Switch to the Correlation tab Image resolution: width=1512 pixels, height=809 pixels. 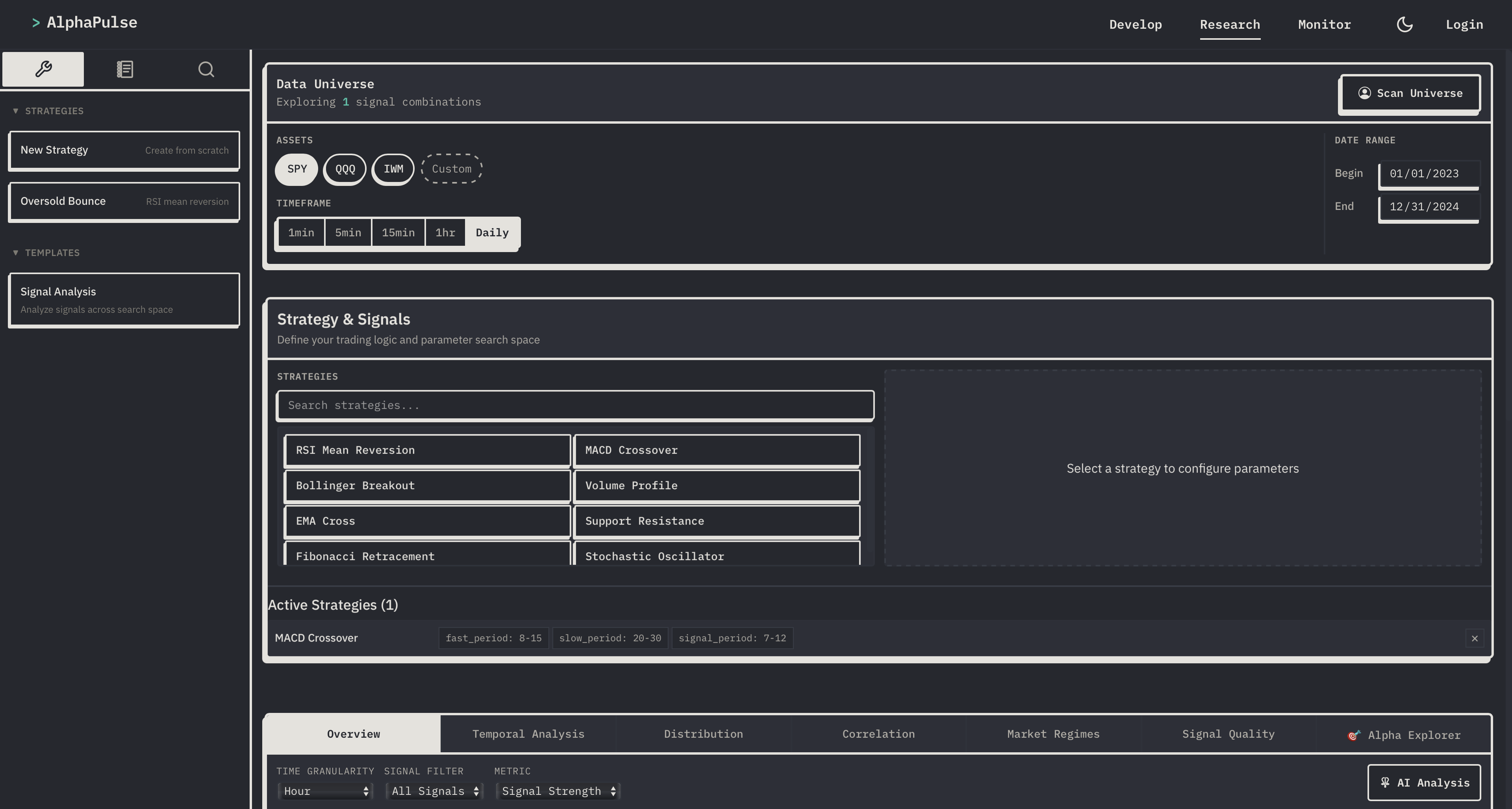pos(878,734)
